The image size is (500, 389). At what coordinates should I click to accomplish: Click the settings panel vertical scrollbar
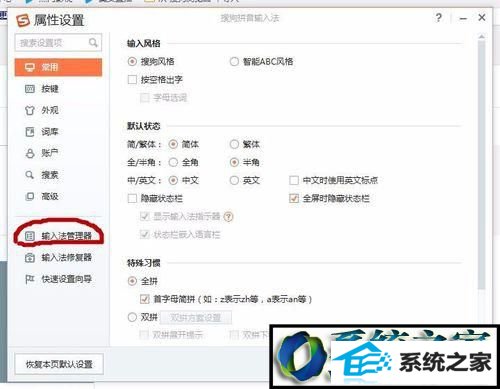coord(481,165)
